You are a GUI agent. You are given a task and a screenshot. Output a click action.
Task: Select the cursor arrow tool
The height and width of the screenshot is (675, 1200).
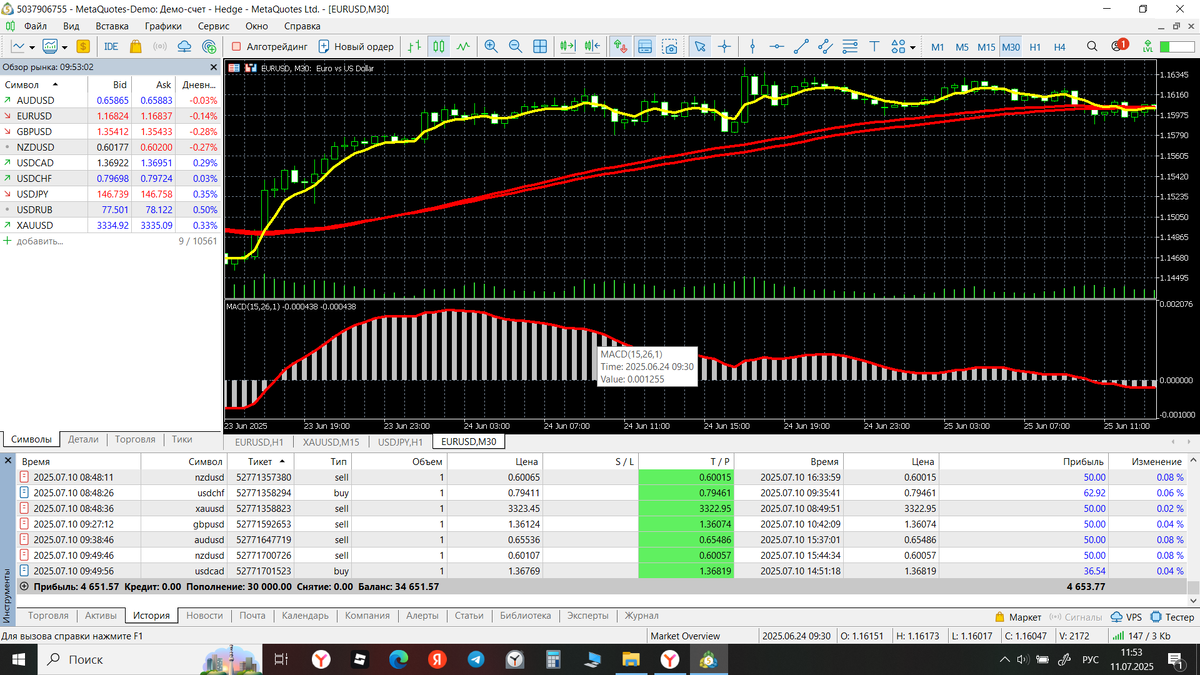pos(700,46)
